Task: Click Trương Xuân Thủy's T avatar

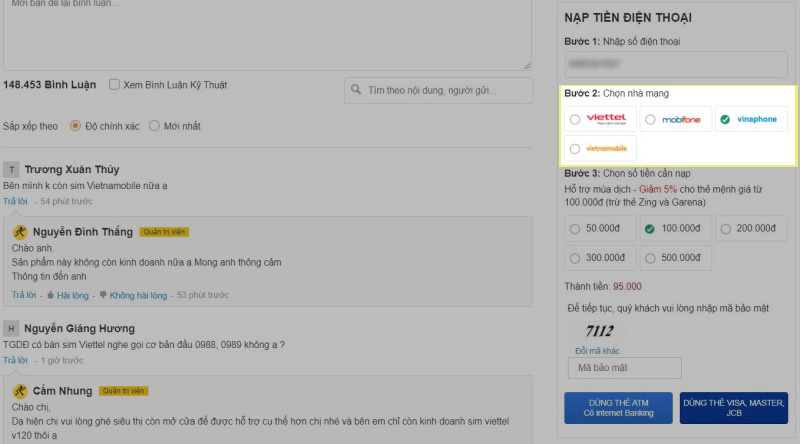Action: coord(11,169)
